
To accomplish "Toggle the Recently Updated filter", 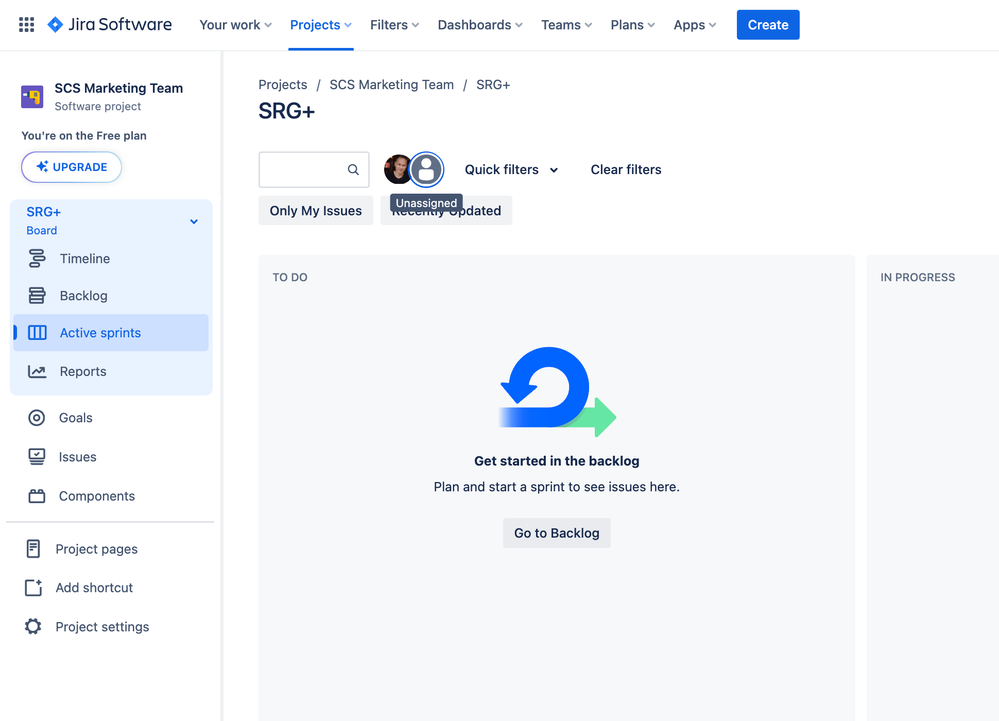I will [x=446, y=211].
